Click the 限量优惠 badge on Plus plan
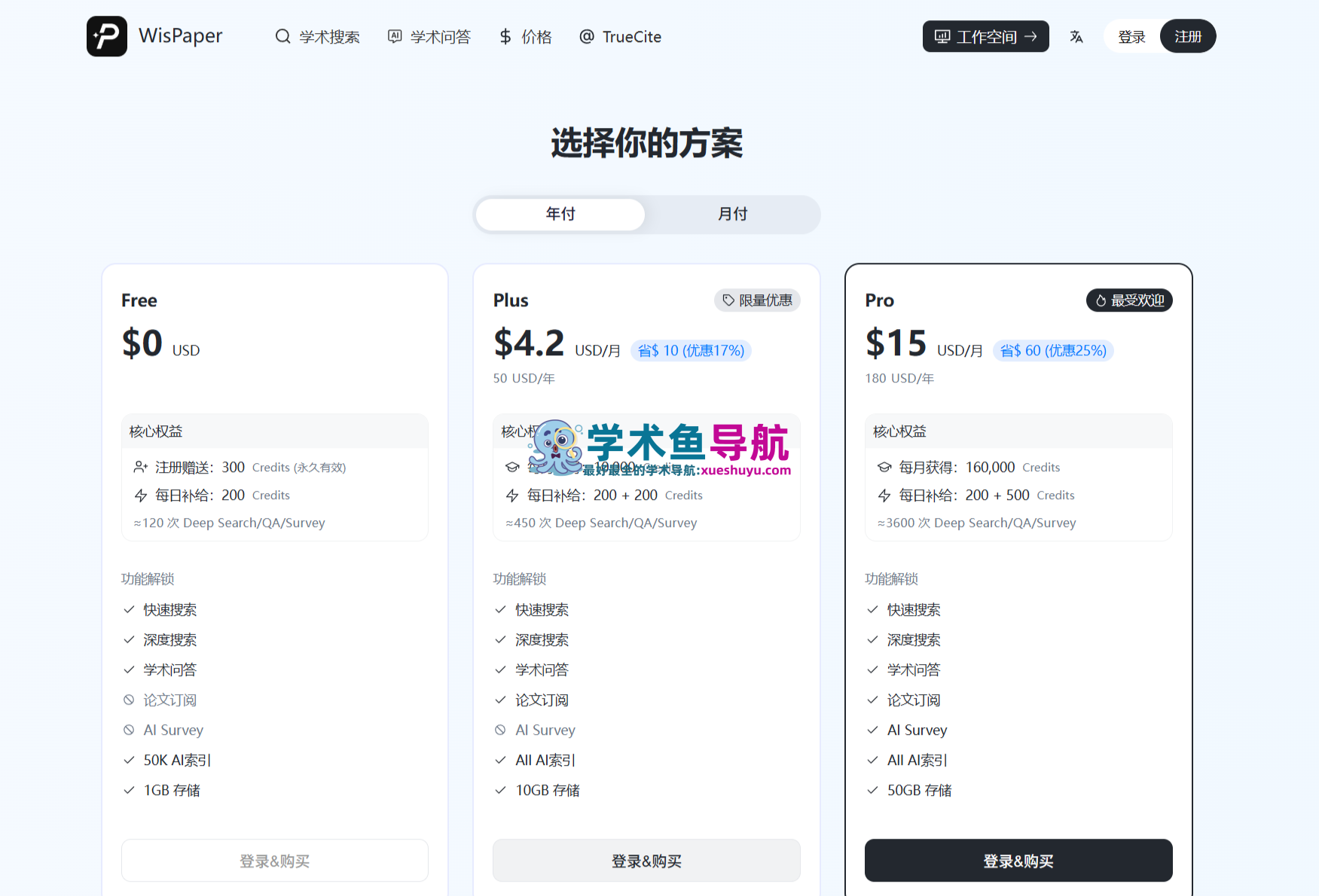 tap(757, 300)
